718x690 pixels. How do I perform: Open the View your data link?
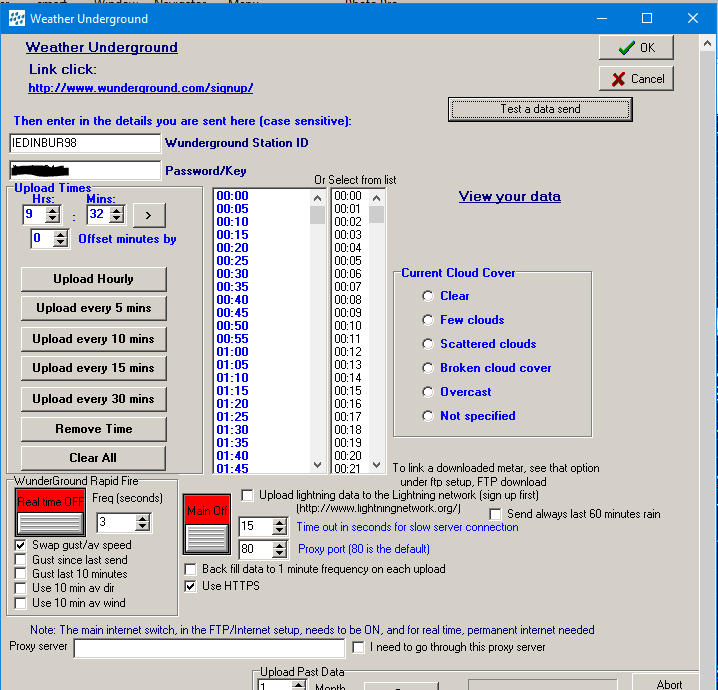point(510,196)
